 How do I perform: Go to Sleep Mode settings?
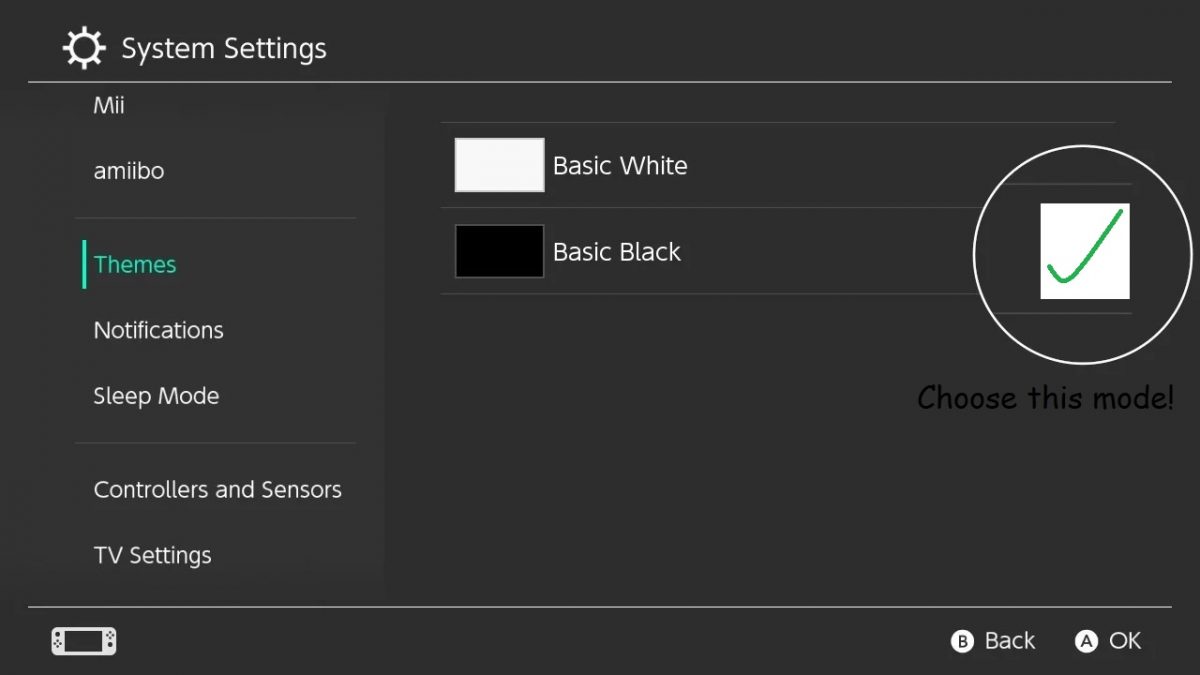coord(156,396)
